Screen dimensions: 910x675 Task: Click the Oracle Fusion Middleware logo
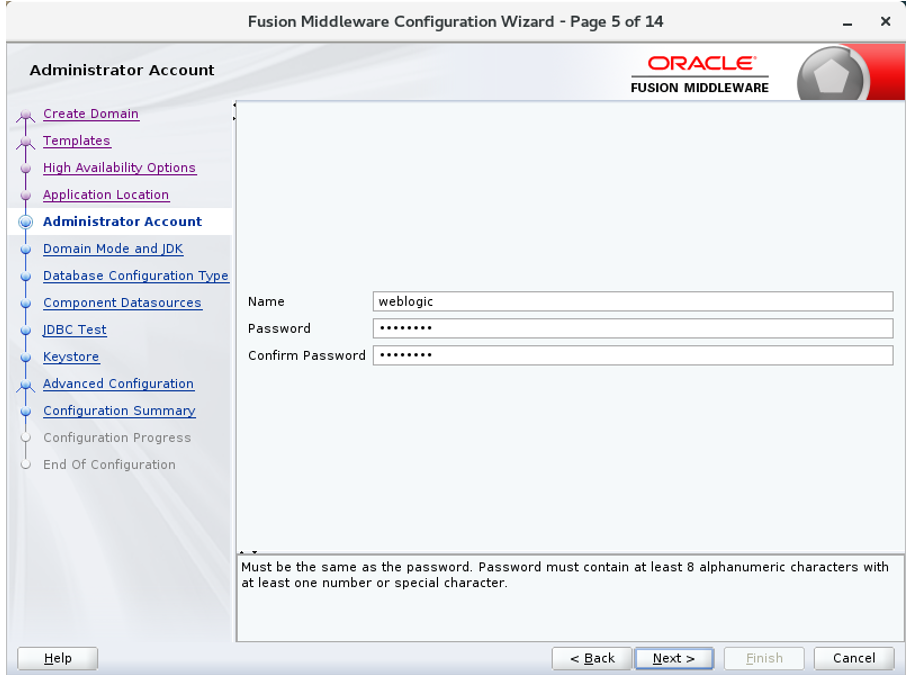pyautogui.click(x=700, y=74)
